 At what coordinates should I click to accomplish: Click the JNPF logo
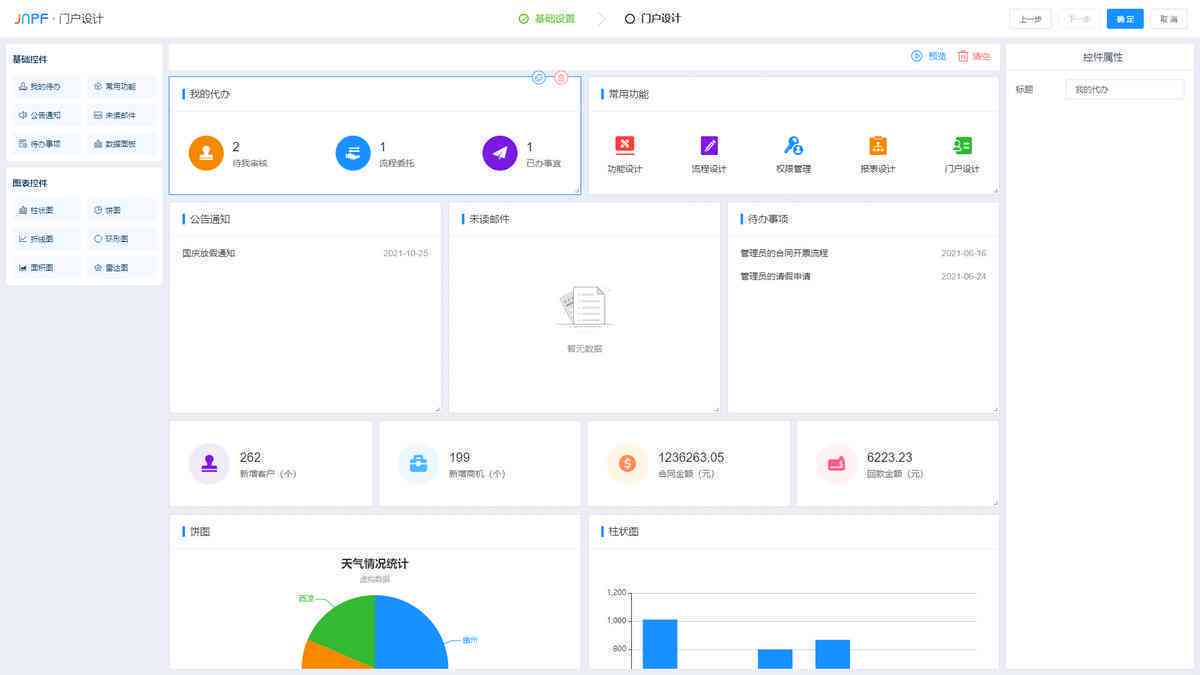pyautogui.click(x=31, y=19)
